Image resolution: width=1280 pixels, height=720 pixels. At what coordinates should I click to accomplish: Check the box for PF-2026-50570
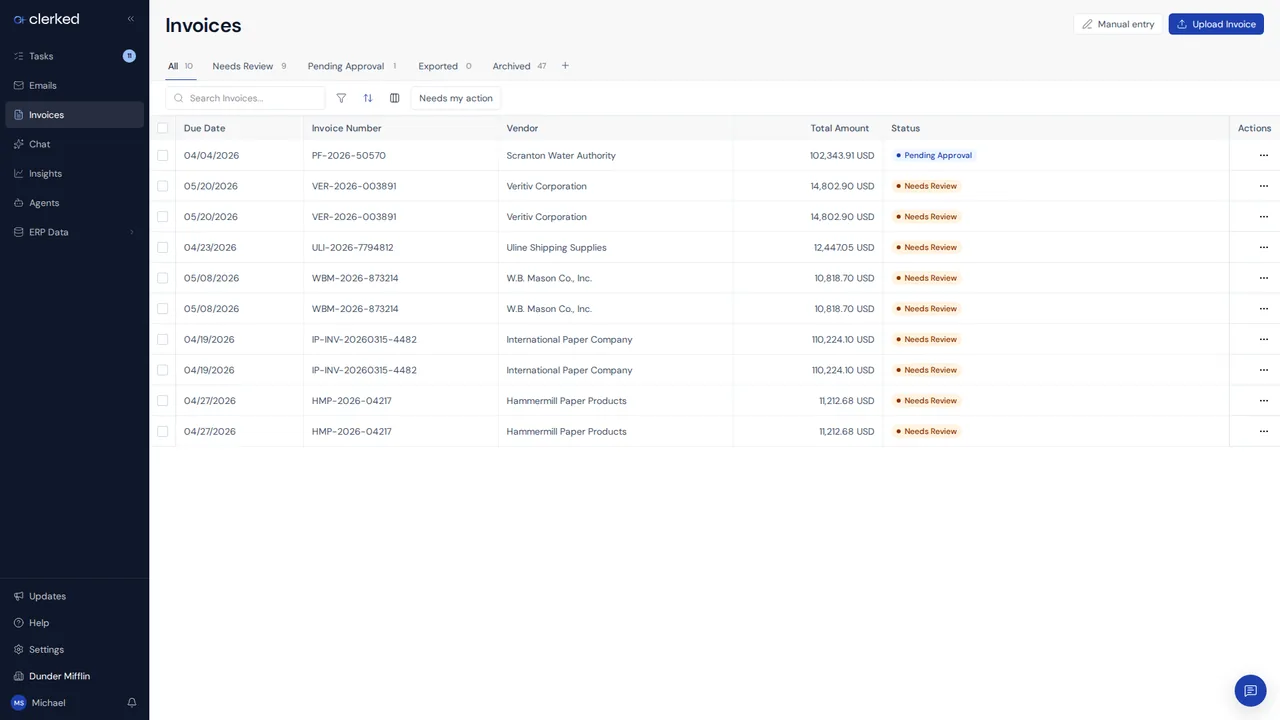(162, 155)
